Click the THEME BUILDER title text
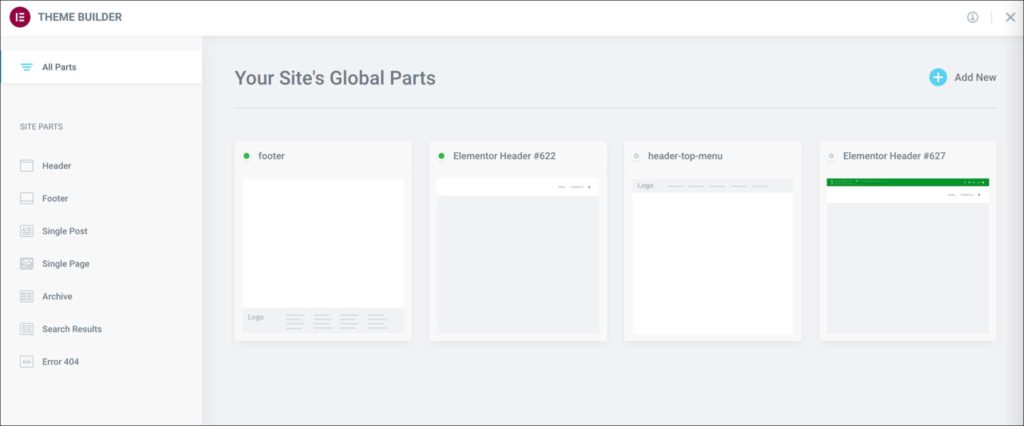Viewport: 1024px width, 426px height. (x=80, y=18)
